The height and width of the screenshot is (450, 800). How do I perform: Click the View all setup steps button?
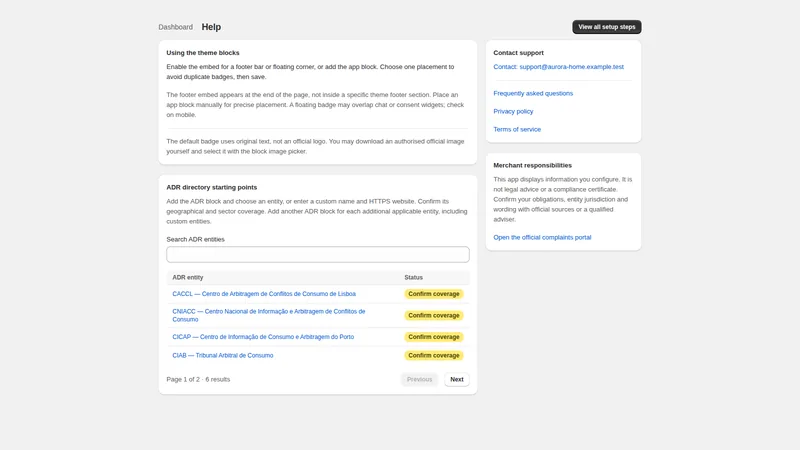[x=607, y=27]
